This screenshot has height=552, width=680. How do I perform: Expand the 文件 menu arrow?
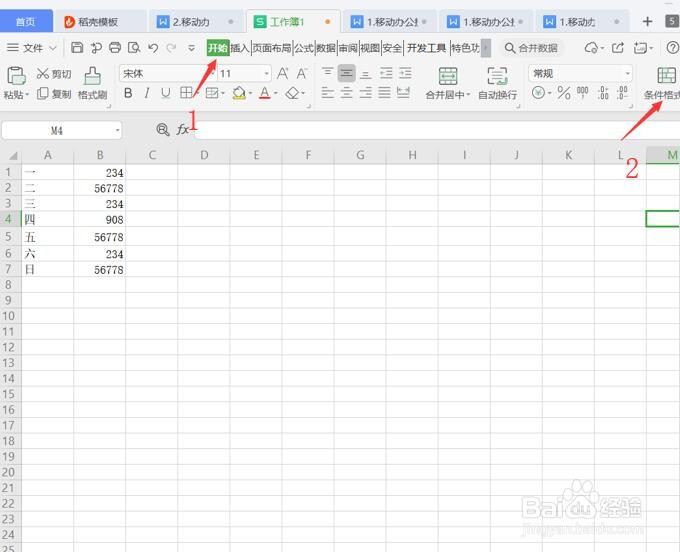tap(52, 48)
